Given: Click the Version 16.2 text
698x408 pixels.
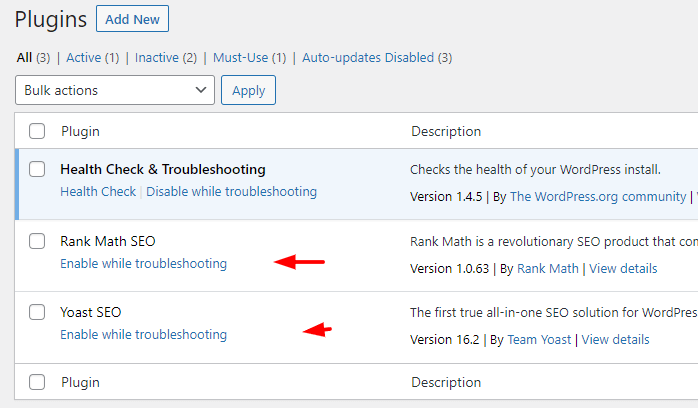Looking at the screenshot, I should click(444, 340).
